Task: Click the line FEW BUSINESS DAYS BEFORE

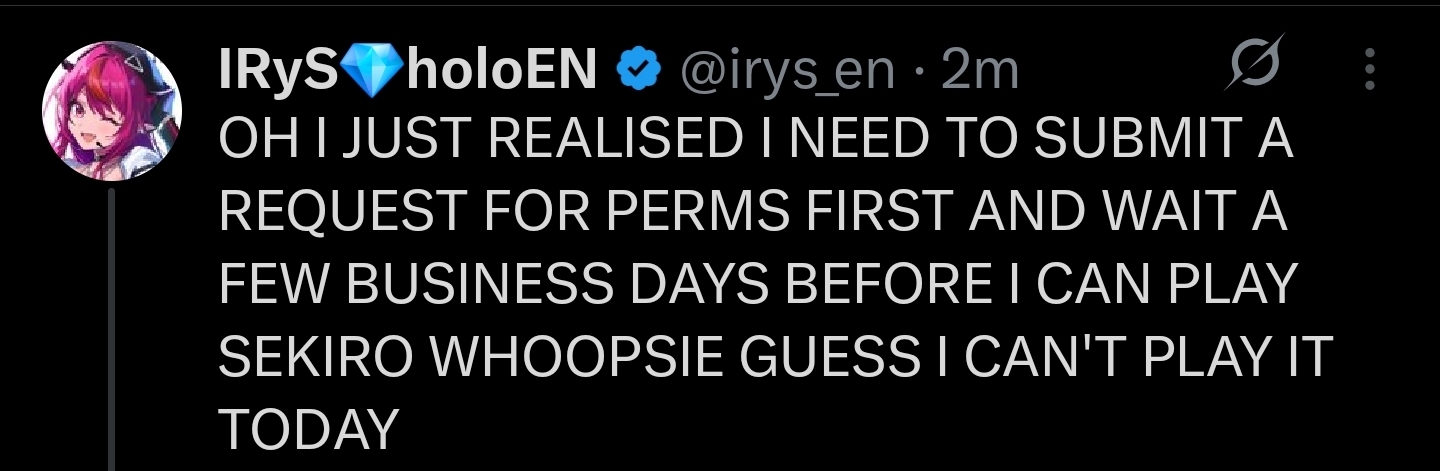Action: (x=757, y=286)
